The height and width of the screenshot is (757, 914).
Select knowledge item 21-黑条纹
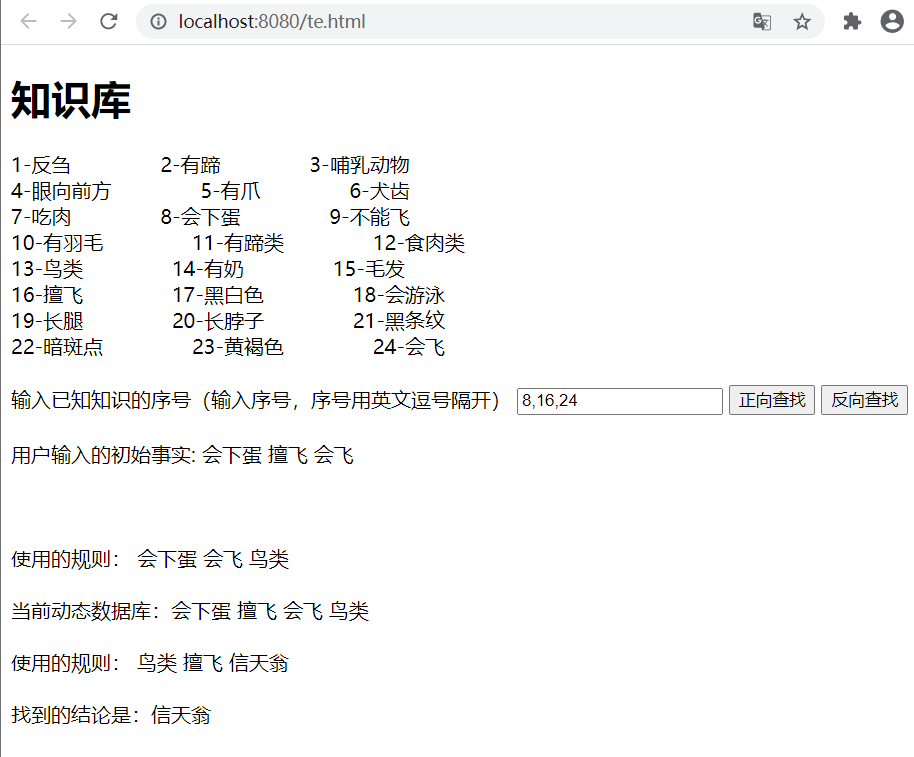click(399, 321)
